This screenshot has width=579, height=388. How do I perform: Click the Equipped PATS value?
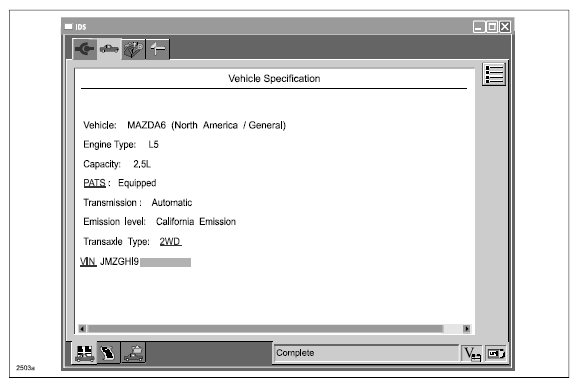[137, 183]
